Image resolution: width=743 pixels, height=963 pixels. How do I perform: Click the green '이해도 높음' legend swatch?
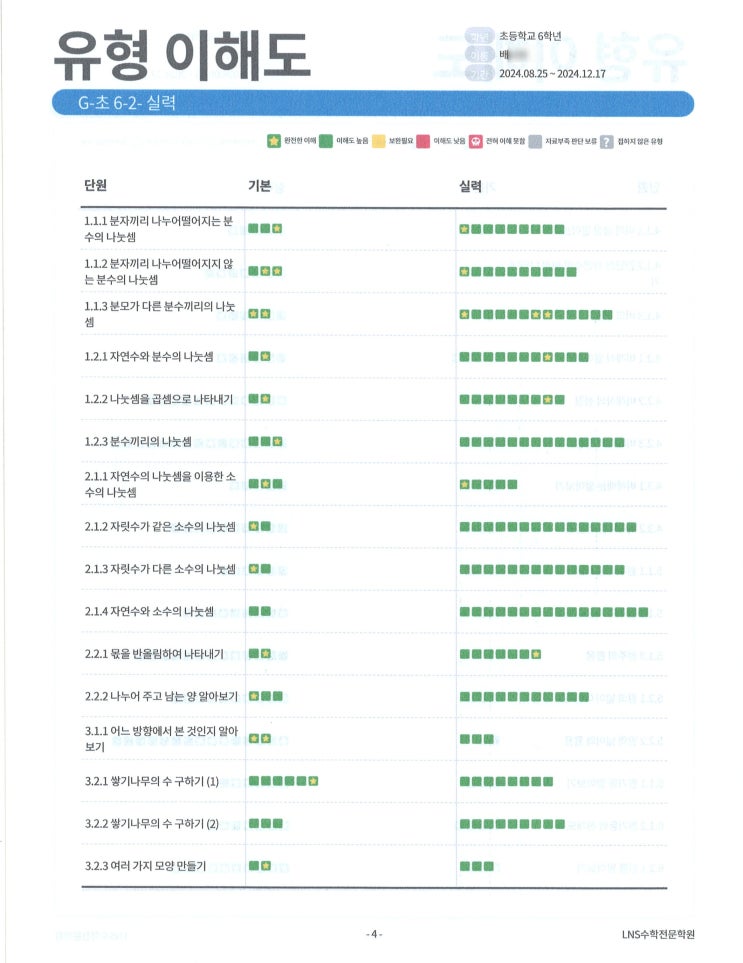[x=326, y=141]
